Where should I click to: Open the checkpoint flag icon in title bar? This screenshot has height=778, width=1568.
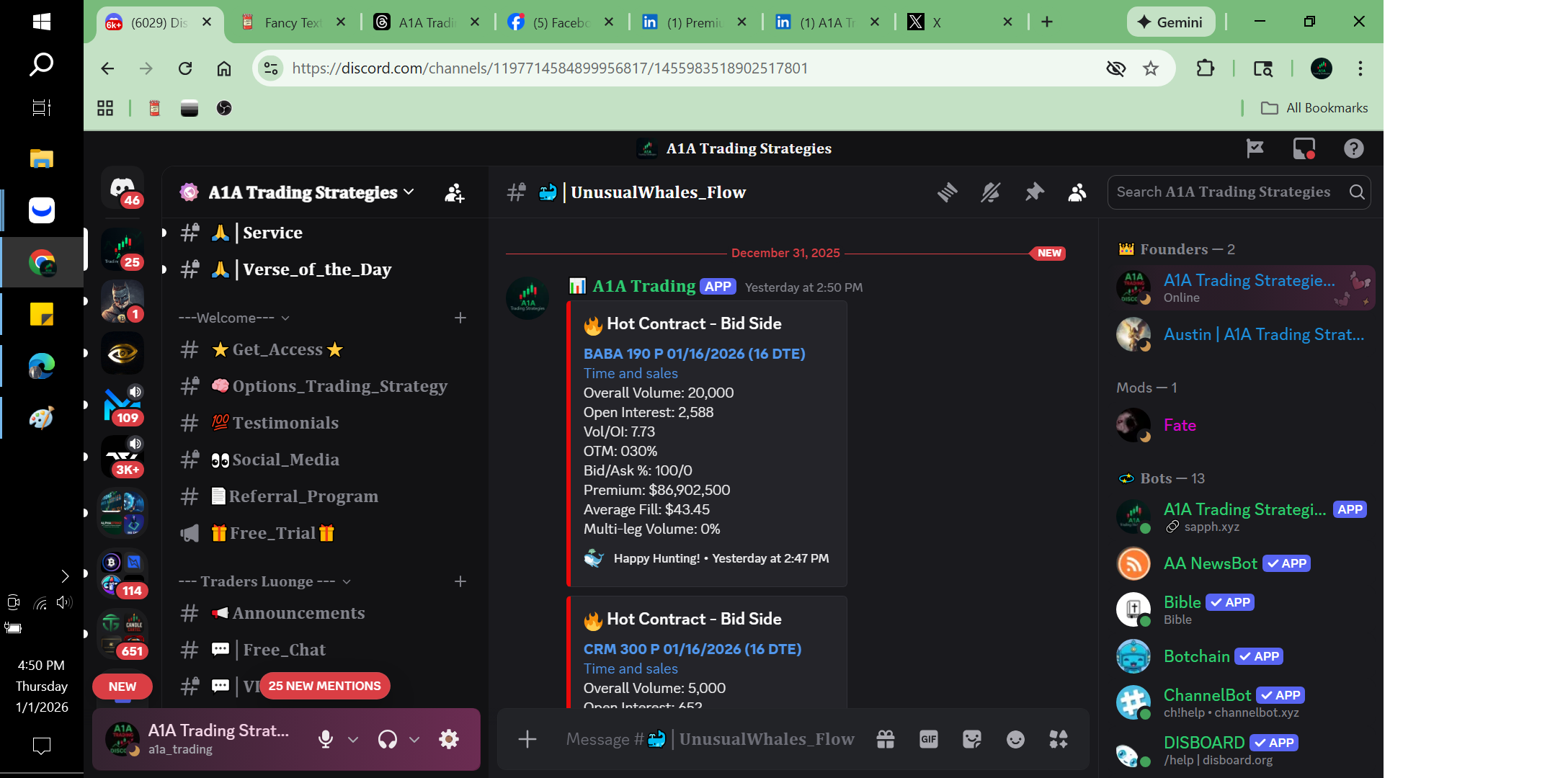click(1255, 148)
